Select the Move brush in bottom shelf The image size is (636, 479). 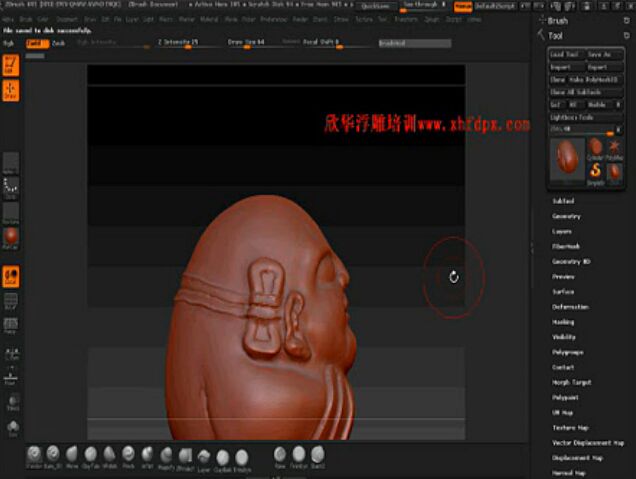72,457
